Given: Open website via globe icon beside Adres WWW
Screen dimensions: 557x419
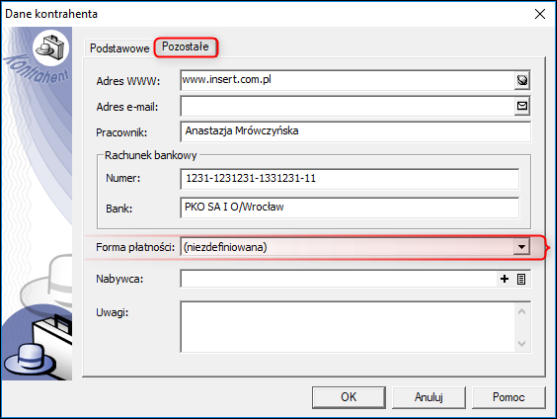Looking at the screenshot, I should pyautogui.click(x=522, y=80).
